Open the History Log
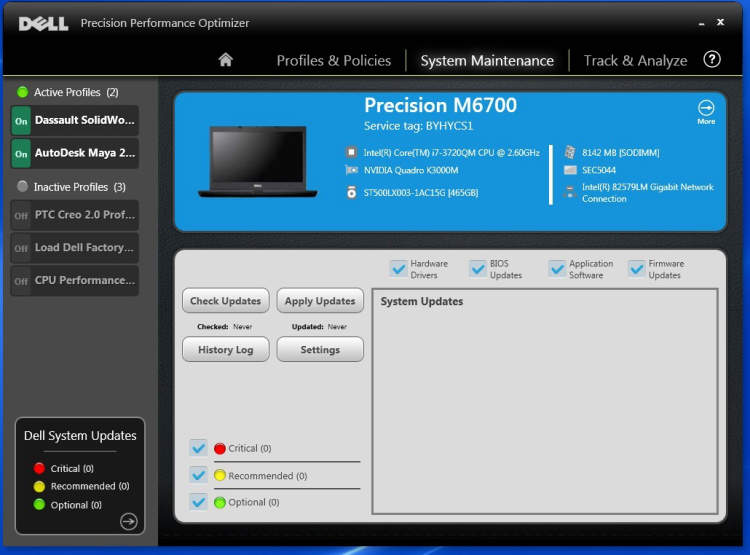The width and height of the screenshot is (750, 555). click(x=225, y=350)
